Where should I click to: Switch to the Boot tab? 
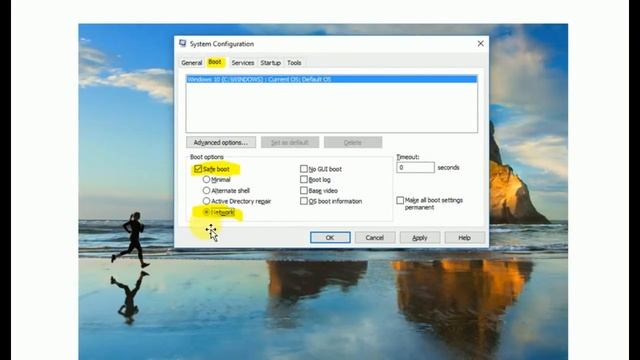click(215, 62)
